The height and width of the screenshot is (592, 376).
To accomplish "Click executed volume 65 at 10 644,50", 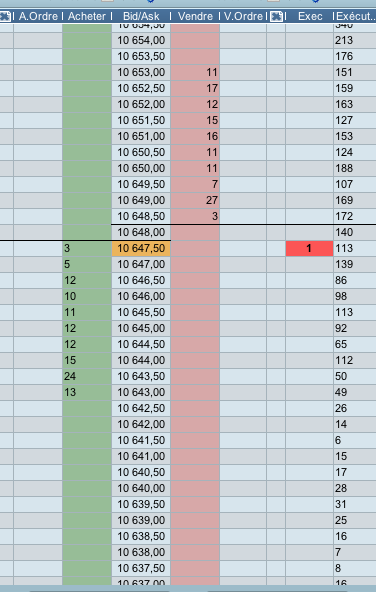I will (355, 344).
